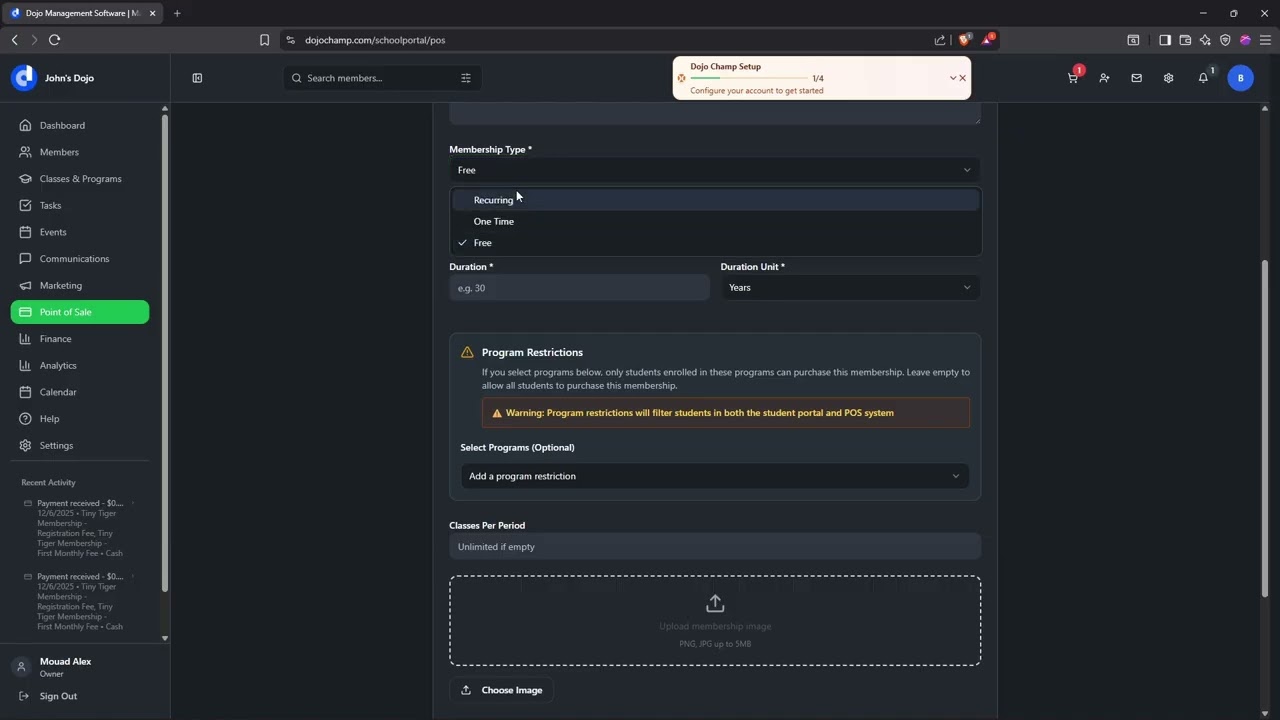The image size is (1280, 720).
Task: Open the settings gear in header
Action: coord(1168,78)
